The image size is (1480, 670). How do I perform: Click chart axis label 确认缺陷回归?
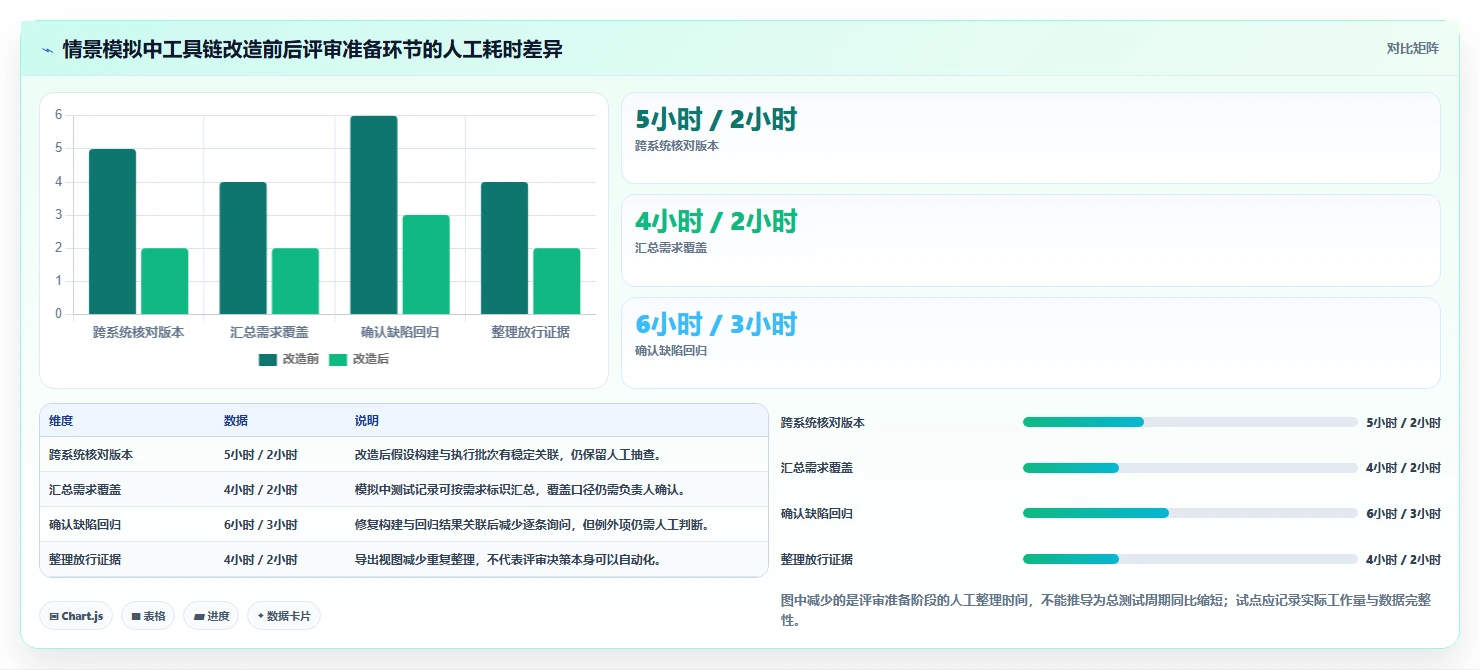400,332
